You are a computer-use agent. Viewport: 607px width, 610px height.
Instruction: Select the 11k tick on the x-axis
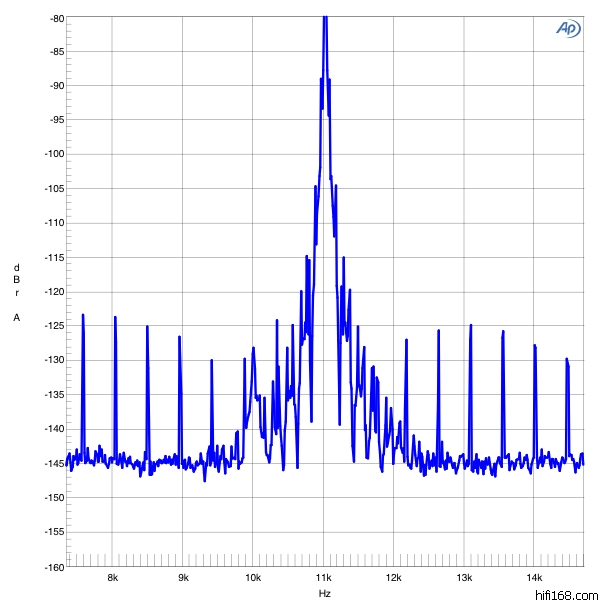(x=324, y=577)
